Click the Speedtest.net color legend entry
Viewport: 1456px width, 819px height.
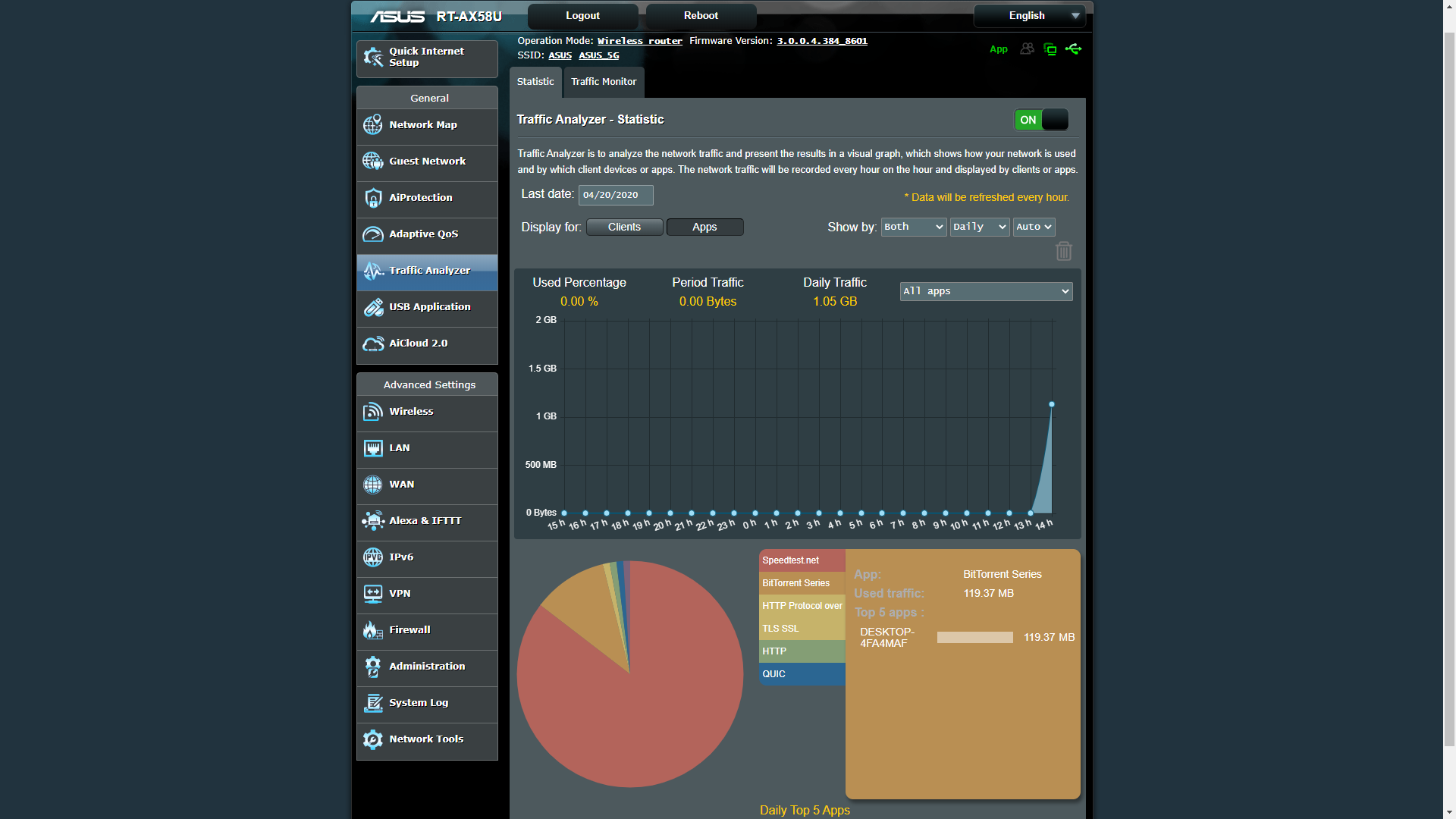point(802,560)
